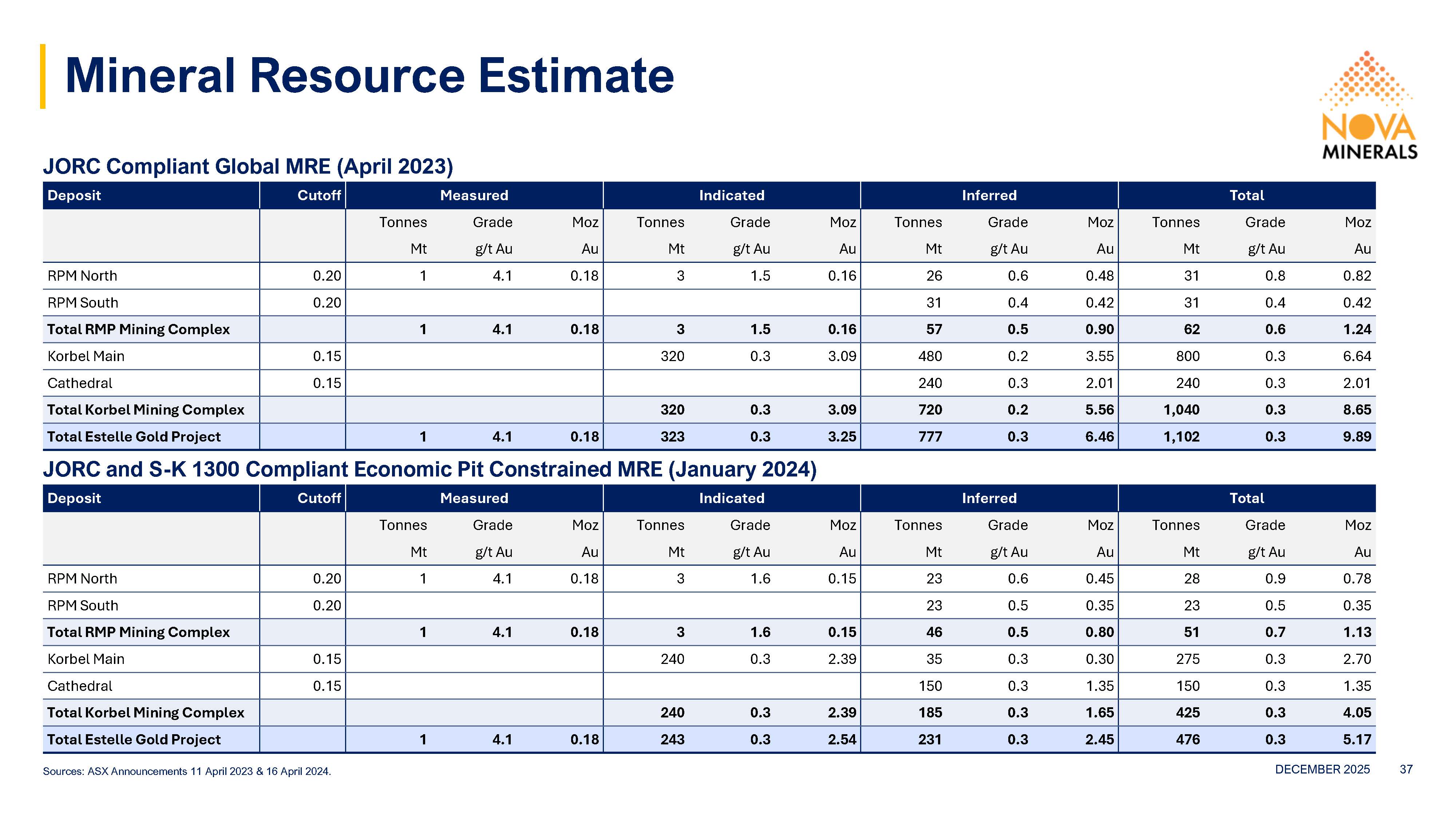Click Total Estelle Gold Project in first table
Viewport: 1456px width, 819px height.
pos(134,436)
